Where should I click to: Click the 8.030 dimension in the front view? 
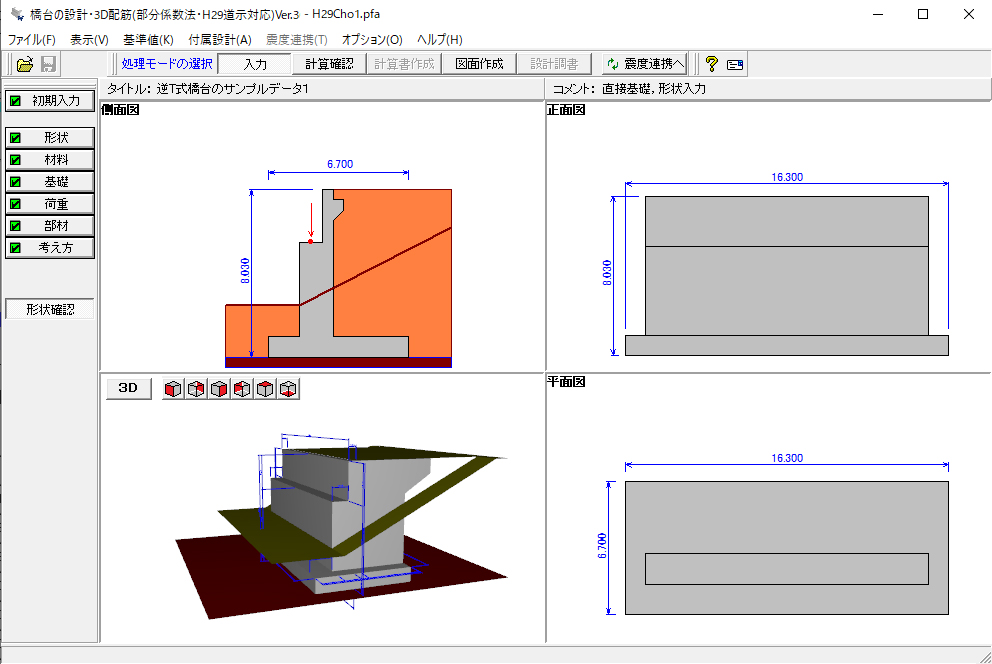607,273
